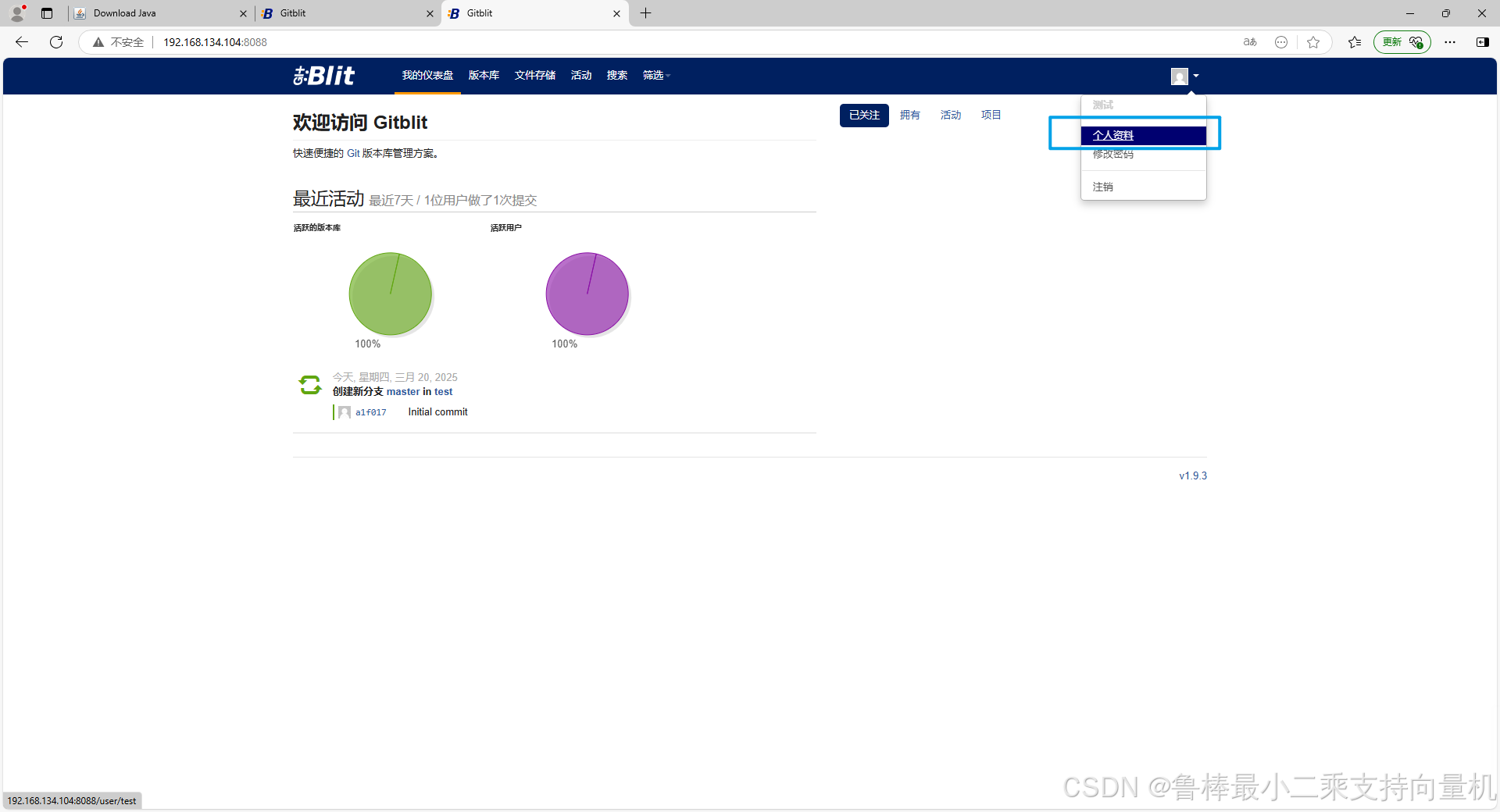The width and height of the screenshot is (1500, 812).
Task: Select 个人资料 from user menu
Action: [1113, 135]
